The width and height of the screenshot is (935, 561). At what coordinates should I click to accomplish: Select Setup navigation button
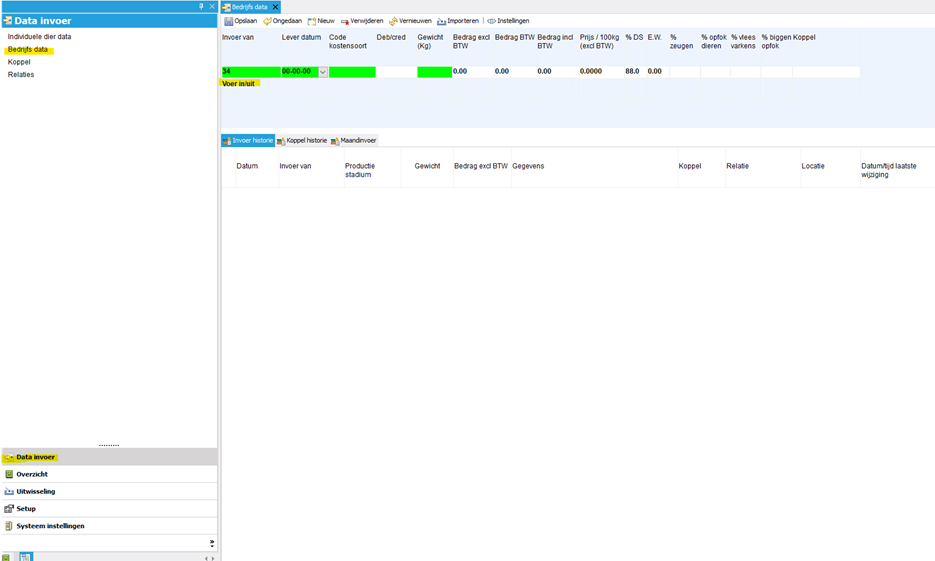coord(110,509)
